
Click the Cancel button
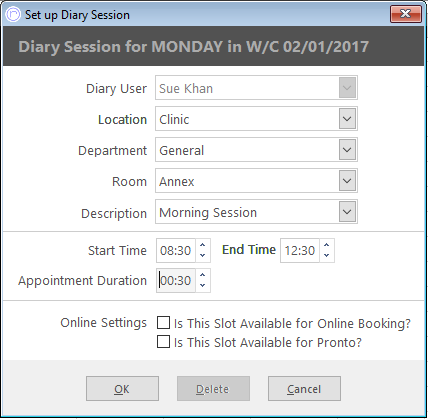(x=304, y=389)
